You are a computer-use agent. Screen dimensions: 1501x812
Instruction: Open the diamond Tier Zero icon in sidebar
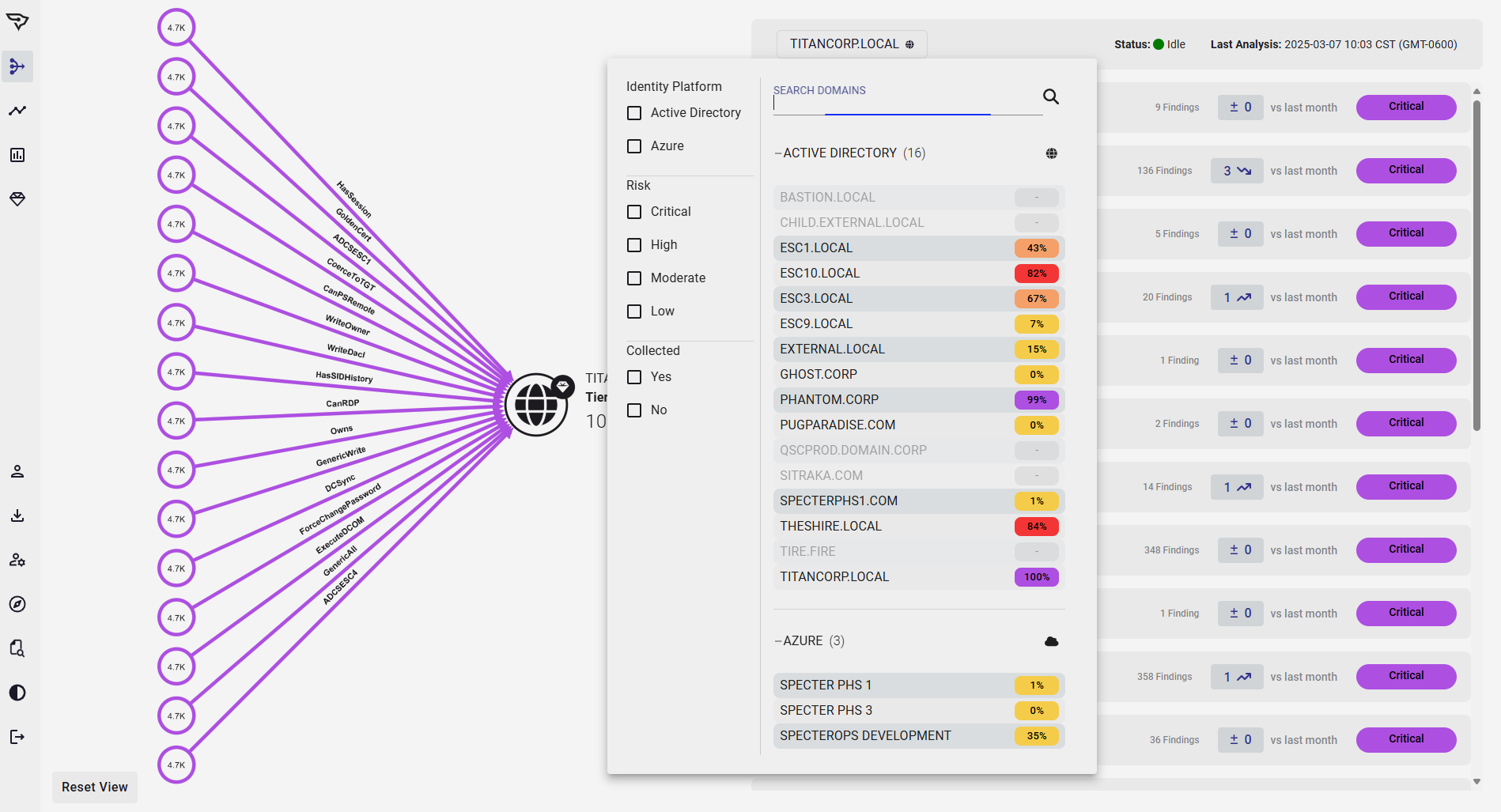[x=17, y=199]
